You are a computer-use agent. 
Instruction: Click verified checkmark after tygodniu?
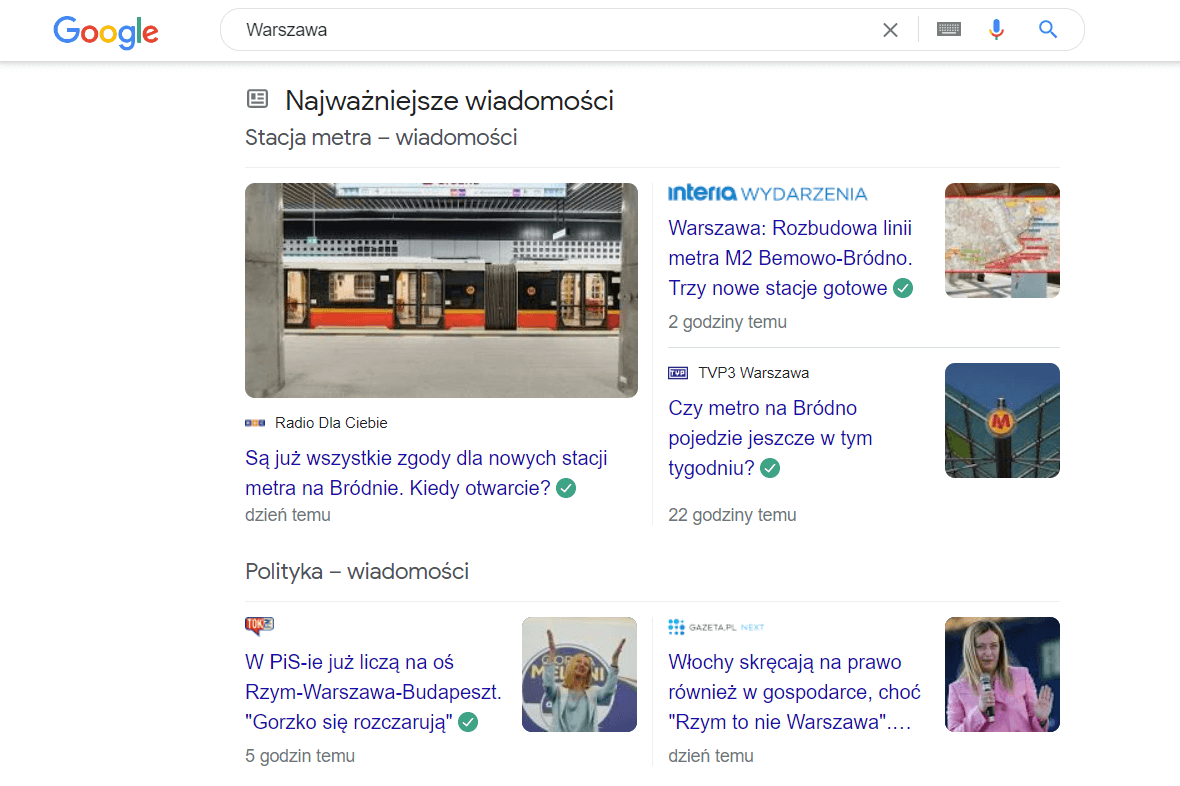[771, 468]
